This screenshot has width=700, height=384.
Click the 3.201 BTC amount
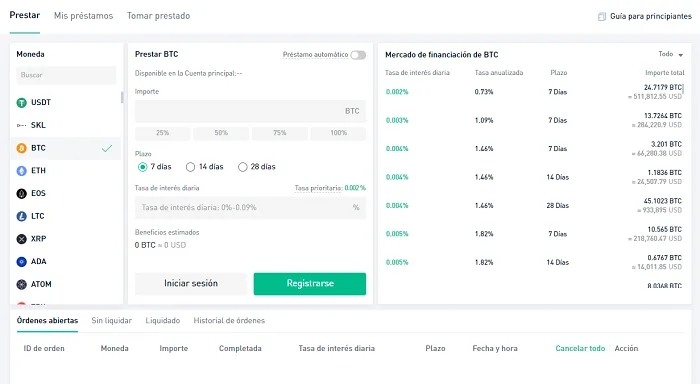pyautogui.click(x=666, y=144)
